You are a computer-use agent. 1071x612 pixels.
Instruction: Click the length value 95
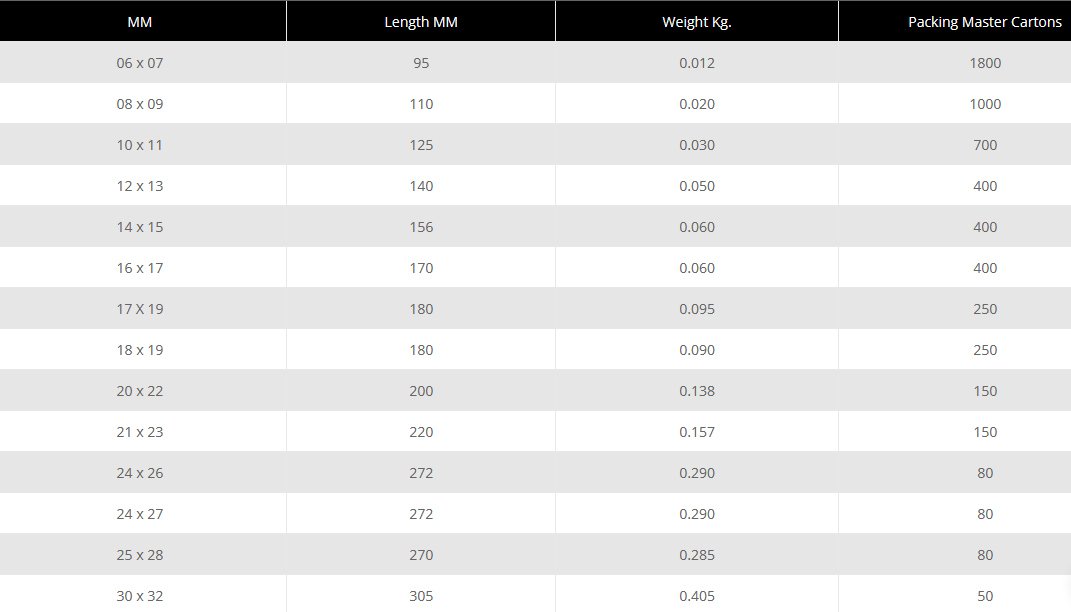(421, 63)
